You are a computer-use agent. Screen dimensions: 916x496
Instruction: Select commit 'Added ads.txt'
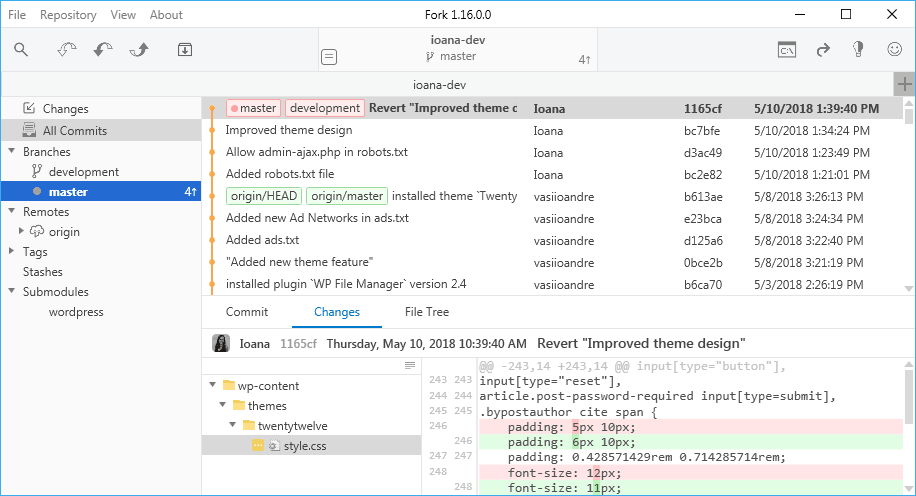(553, 240)
